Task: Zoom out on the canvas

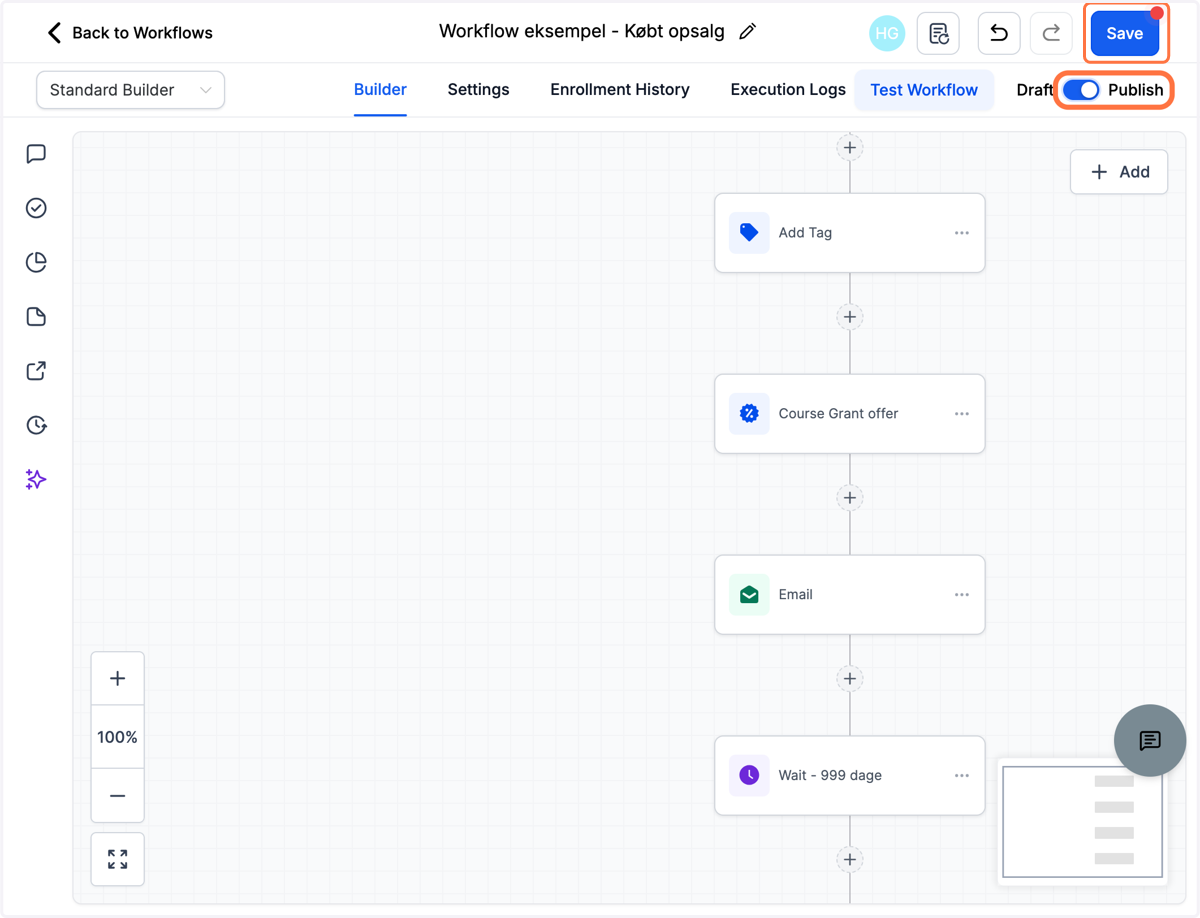Action: (117, 796)
